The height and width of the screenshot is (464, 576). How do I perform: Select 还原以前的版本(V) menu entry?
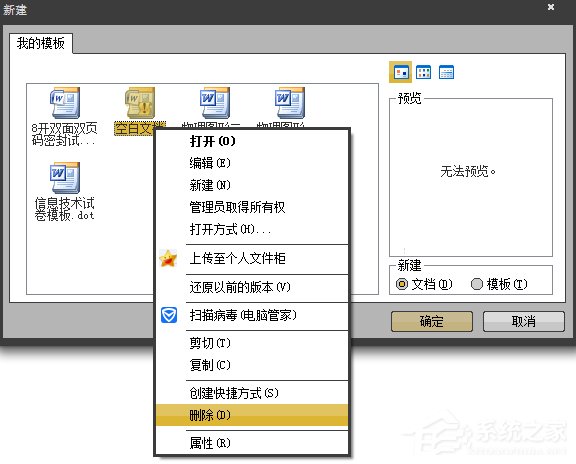[x=252, y=287]
